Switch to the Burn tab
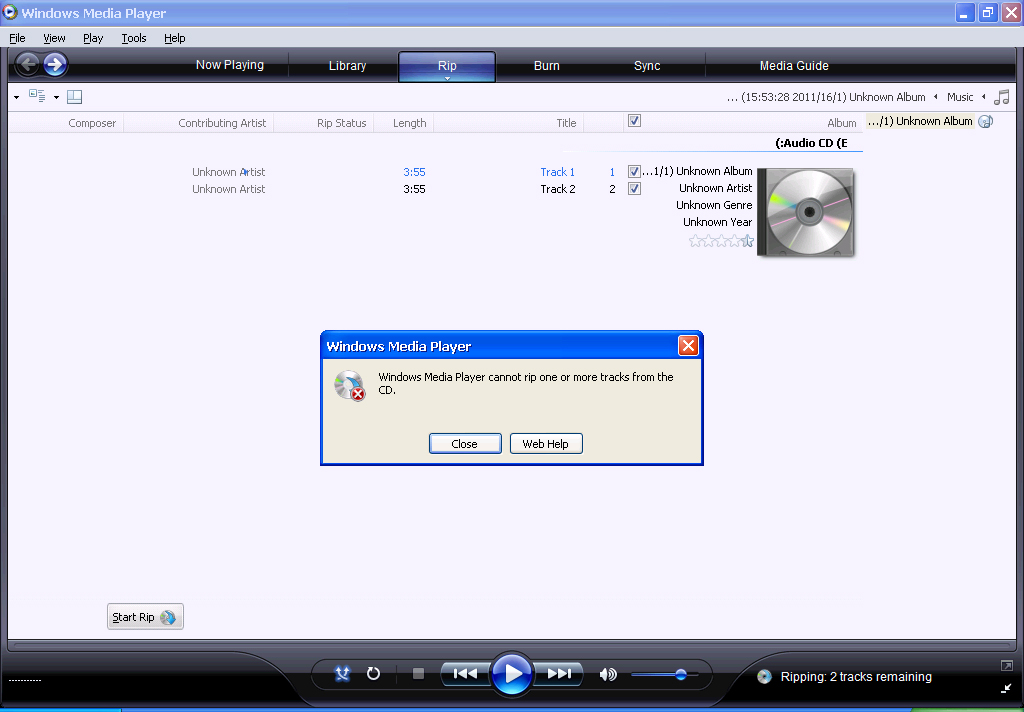 [x=547, y=65]
